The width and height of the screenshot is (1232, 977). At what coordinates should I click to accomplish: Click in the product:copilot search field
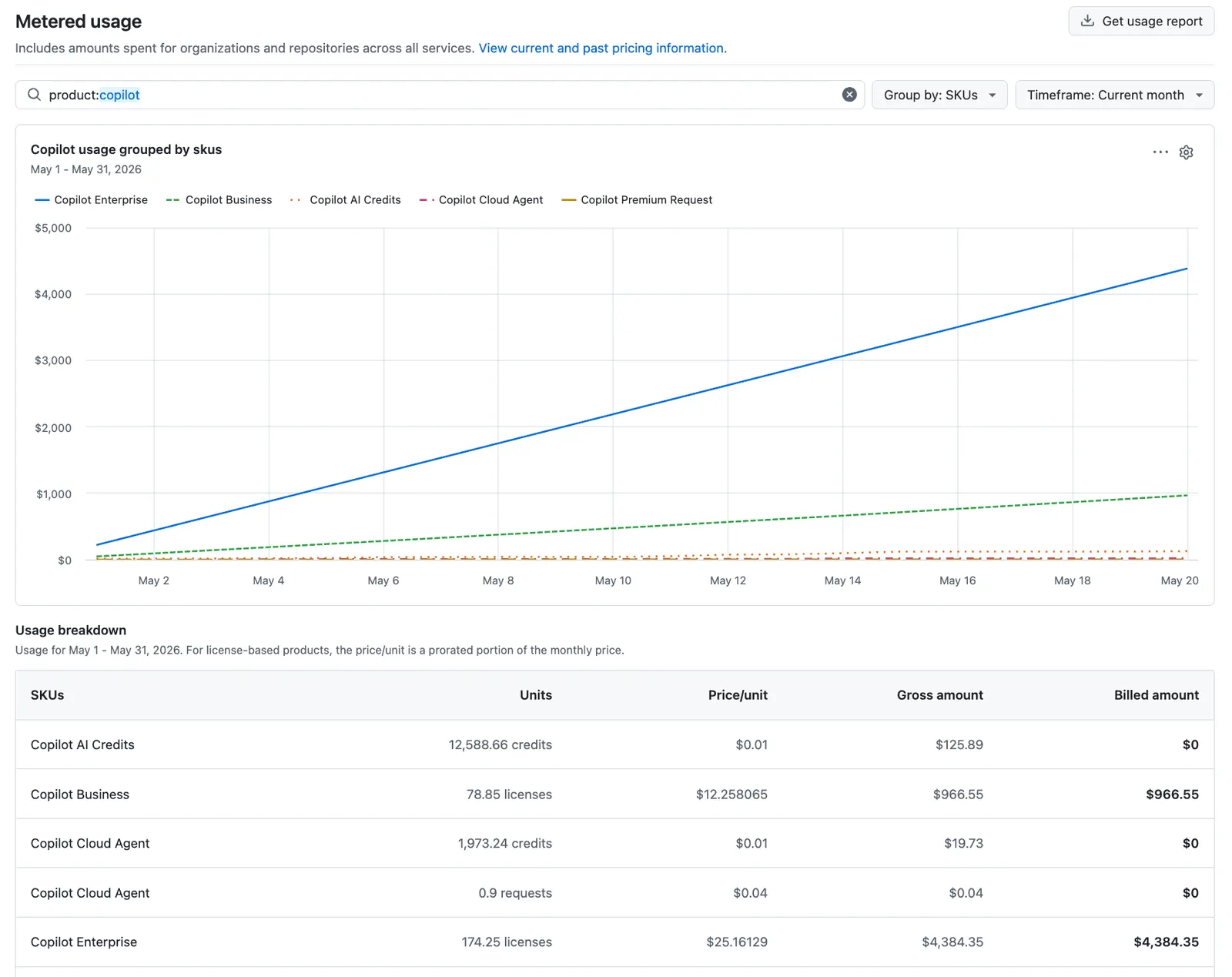[x=440, y=95]
